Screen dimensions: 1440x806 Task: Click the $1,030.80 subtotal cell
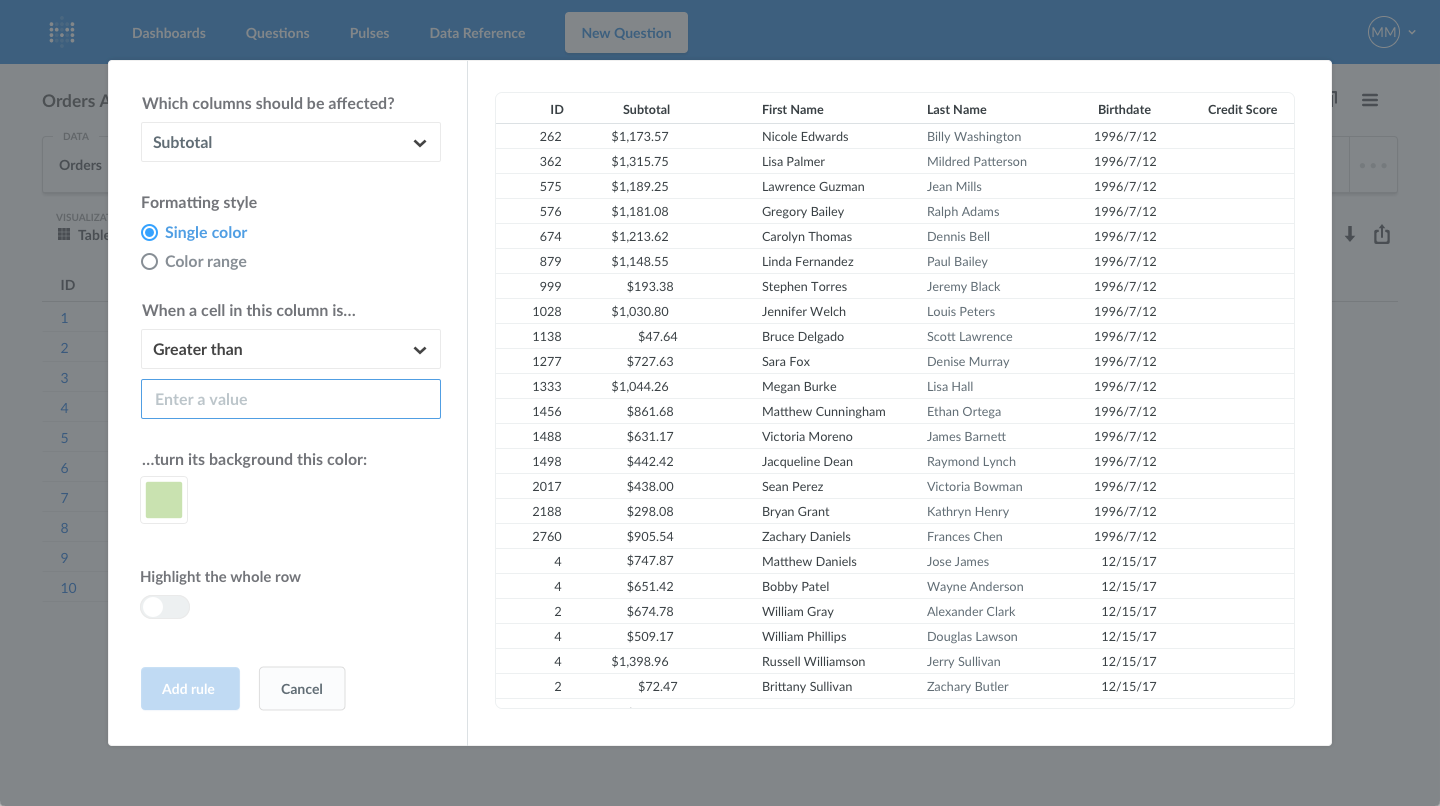[640, 311]
